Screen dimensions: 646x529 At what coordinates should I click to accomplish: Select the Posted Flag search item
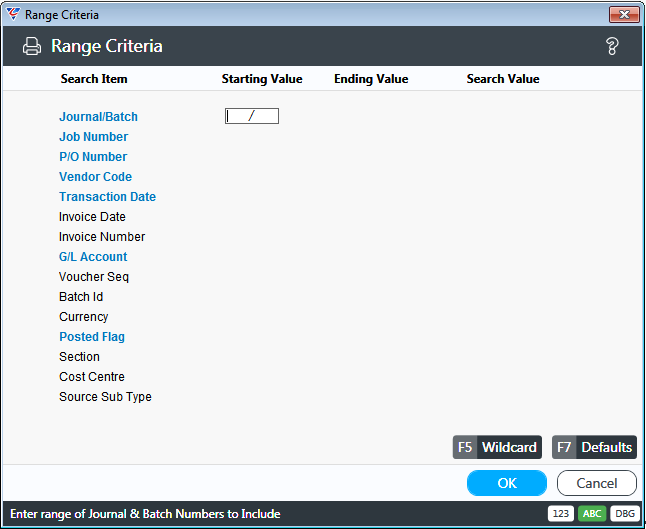tap(92, 337)
